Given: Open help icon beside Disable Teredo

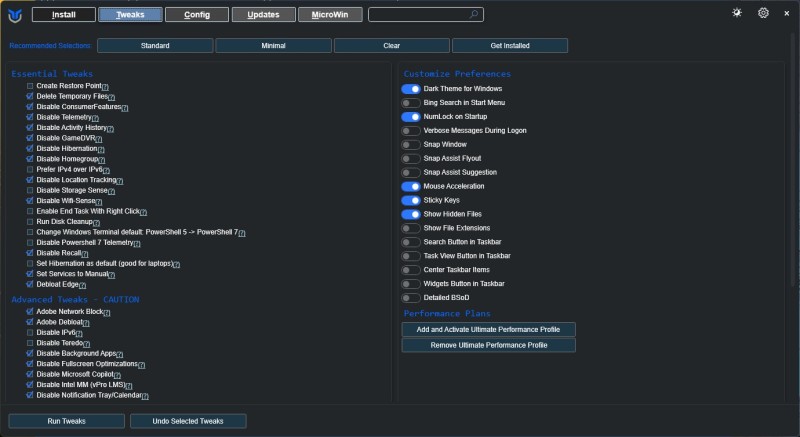Looking at the screenshot, I should 86,344.
